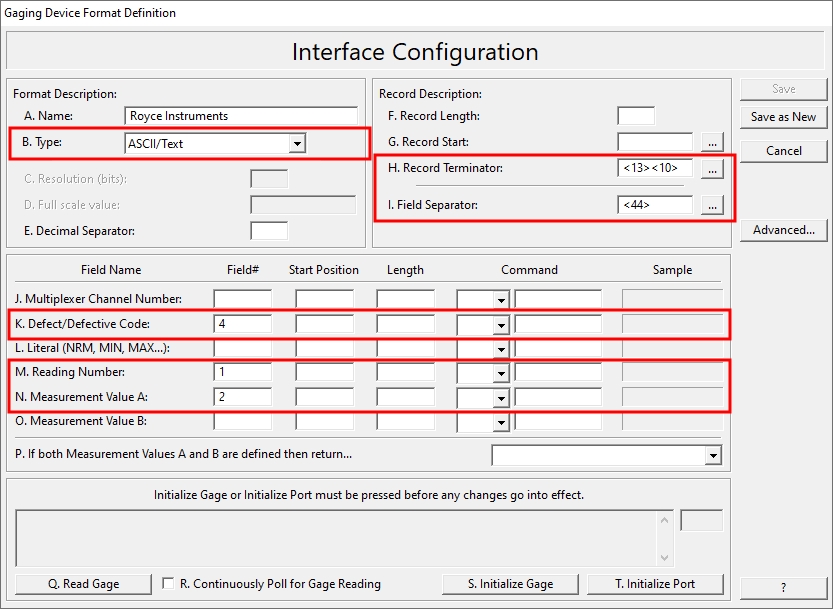Click the A. Name input field
This screenshot has width=833, height=609.
[x=241, y=116]
